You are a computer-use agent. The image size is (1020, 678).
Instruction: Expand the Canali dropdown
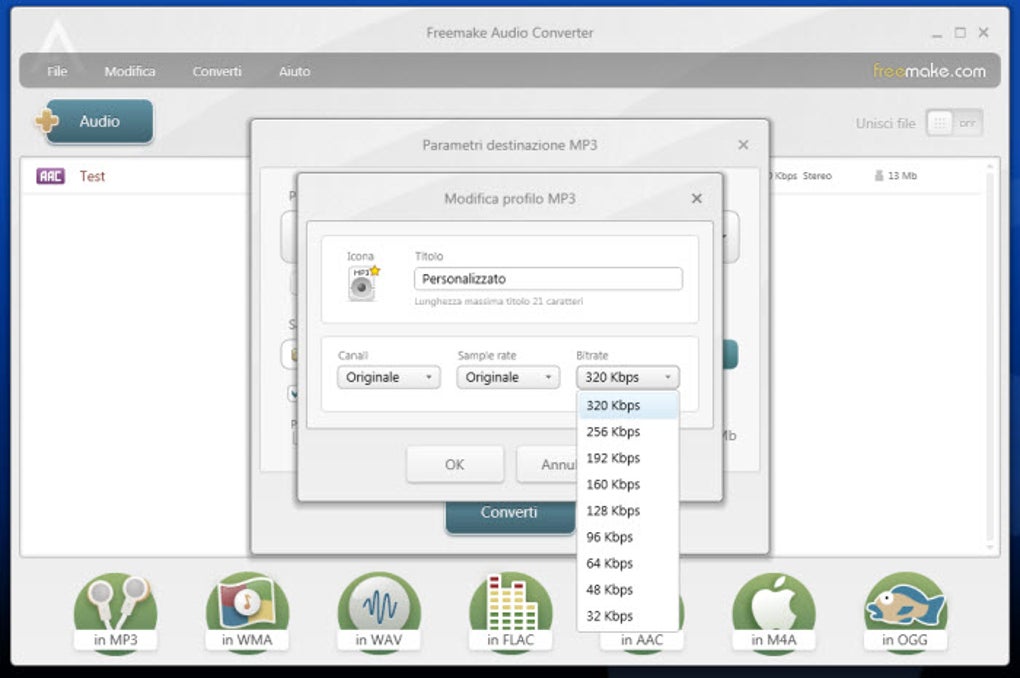click(389, 377)
